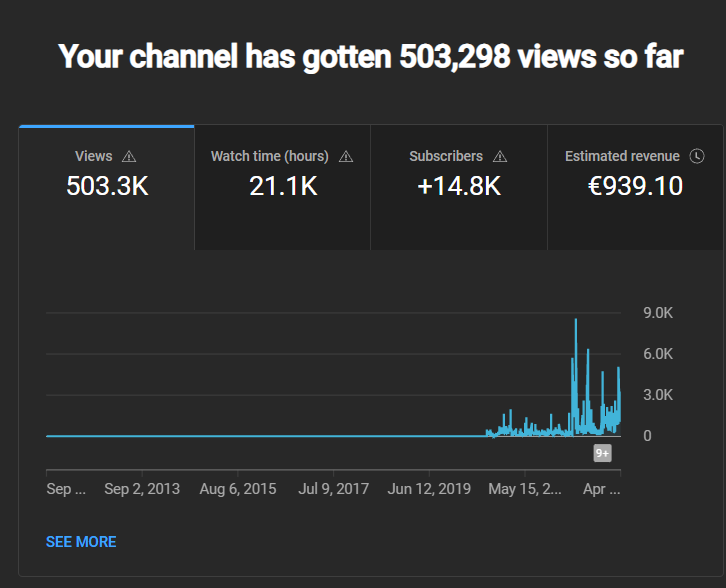Screen dimensions: 726x588
Task: Click the warning icon beside Subscribers
Action: click(500, 156)
